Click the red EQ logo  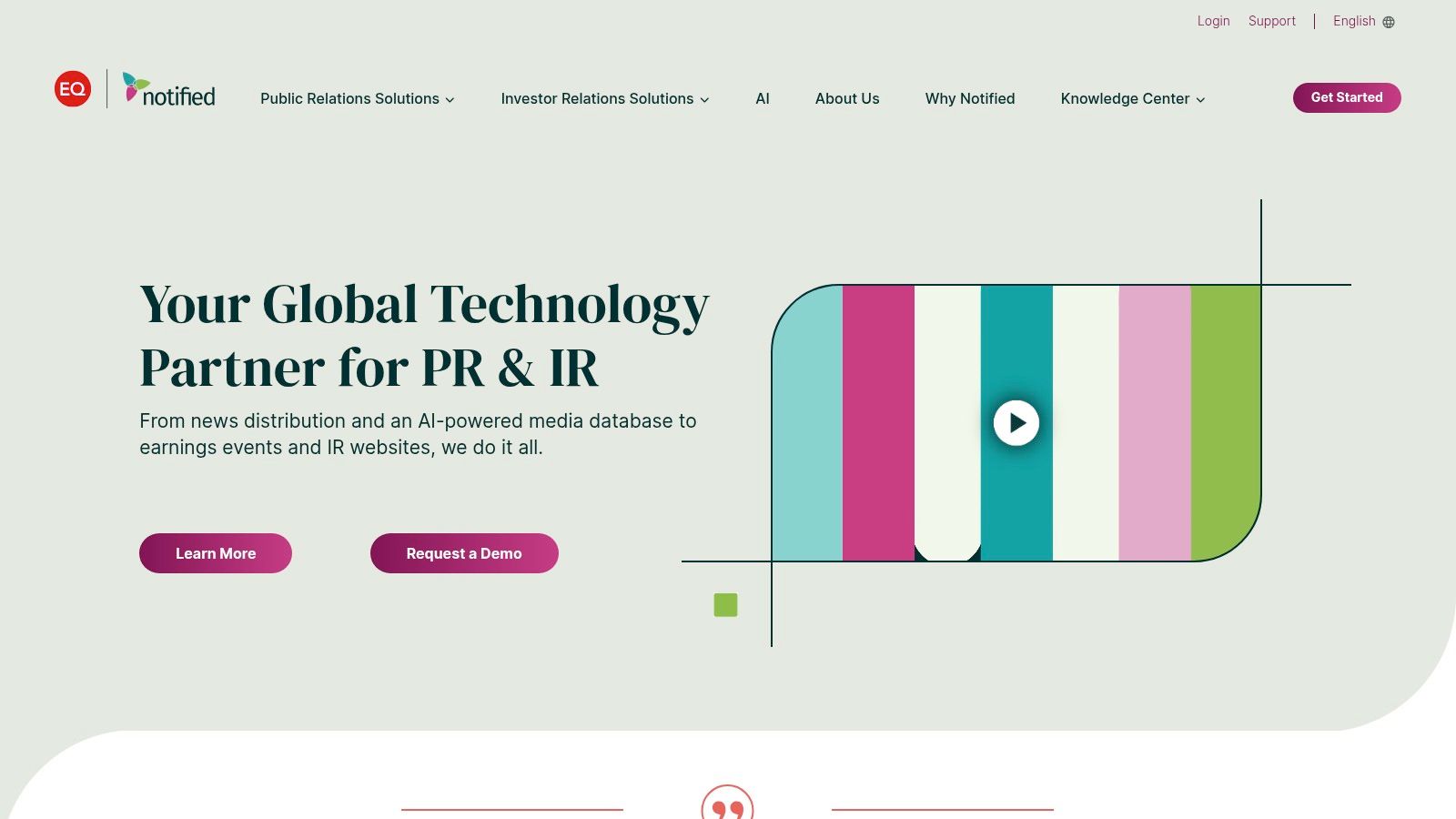[73, 89]
